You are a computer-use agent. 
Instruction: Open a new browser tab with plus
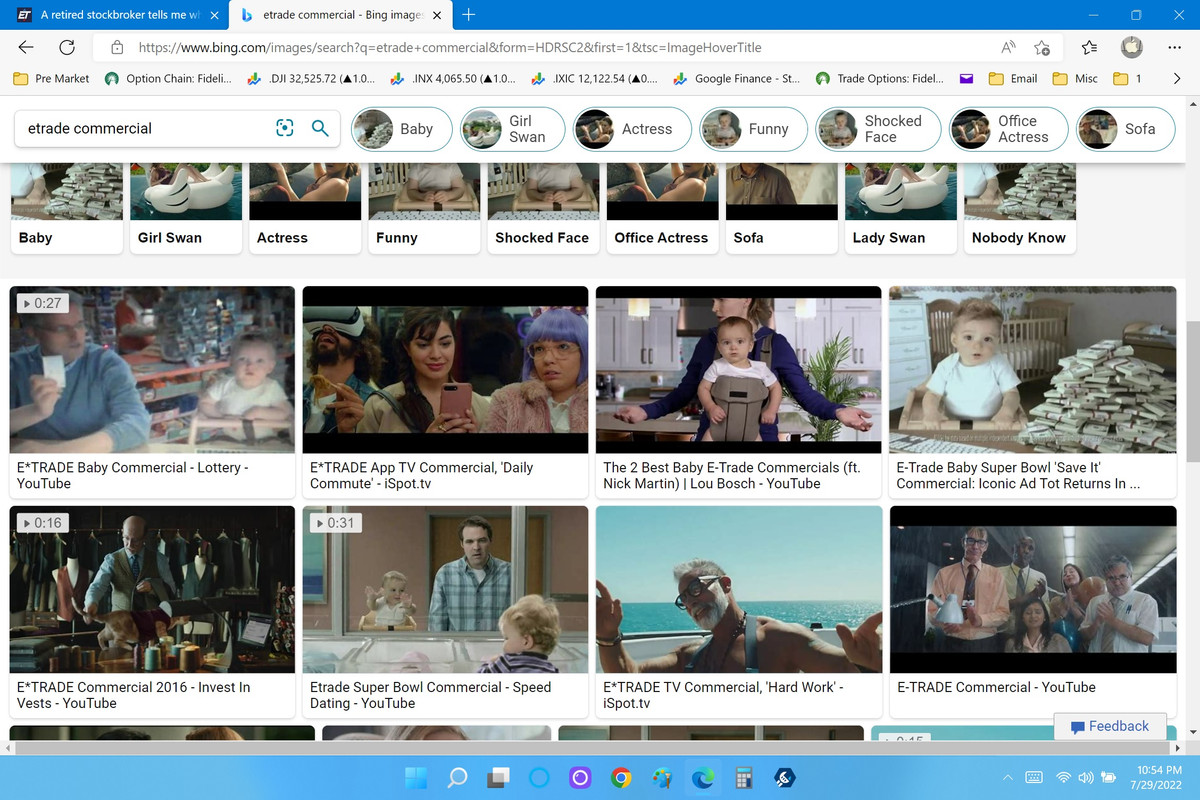tap(469, 15)
